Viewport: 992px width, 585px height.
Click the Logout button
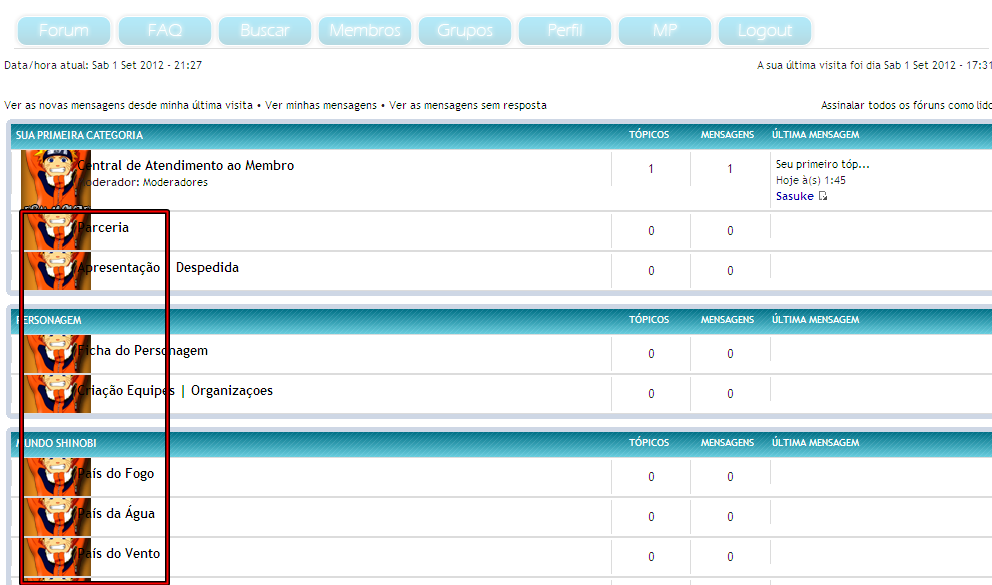[x=765, y=30]
